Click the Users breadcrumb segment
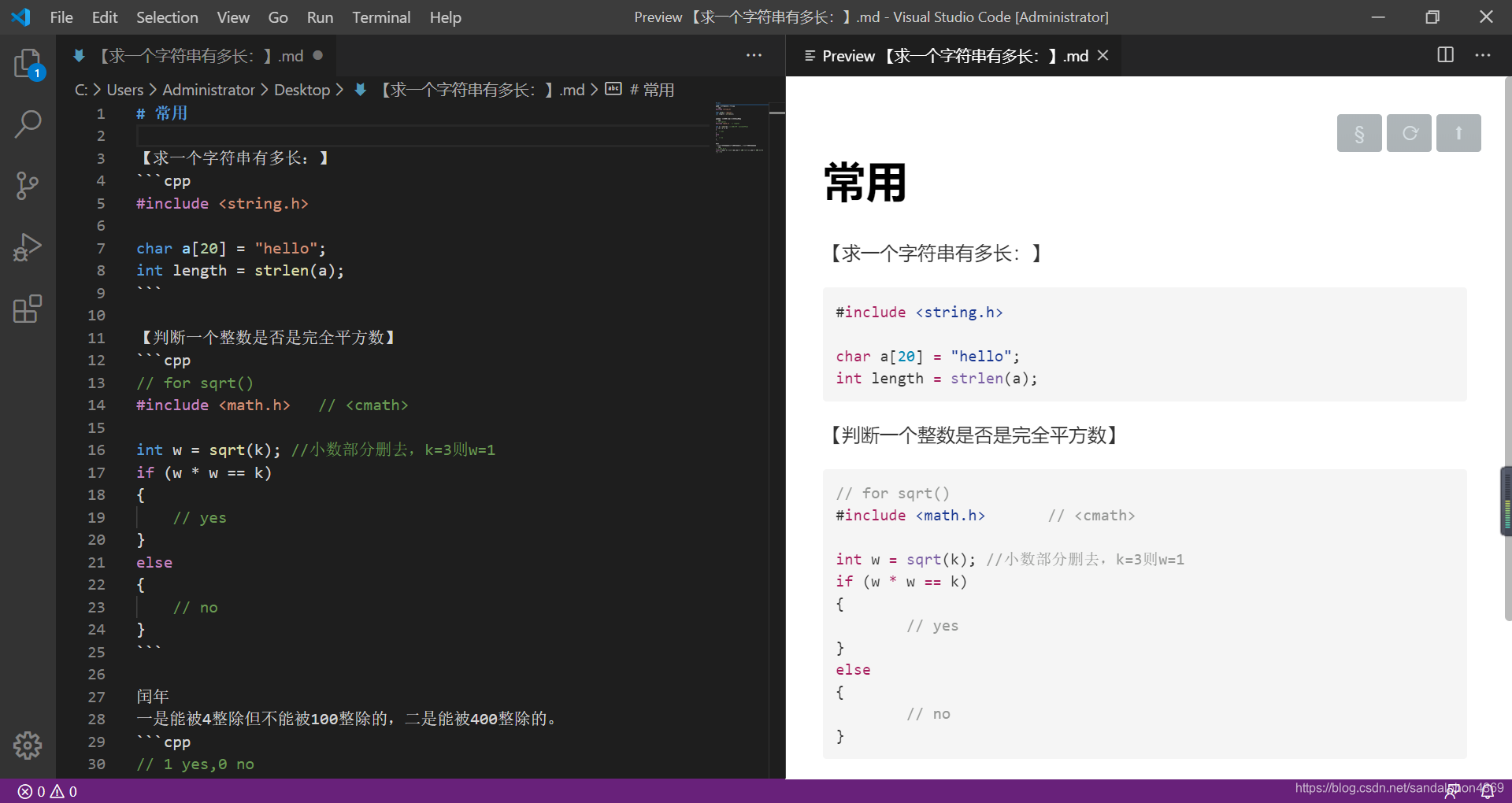1512x803 pixels. point(125,90)
